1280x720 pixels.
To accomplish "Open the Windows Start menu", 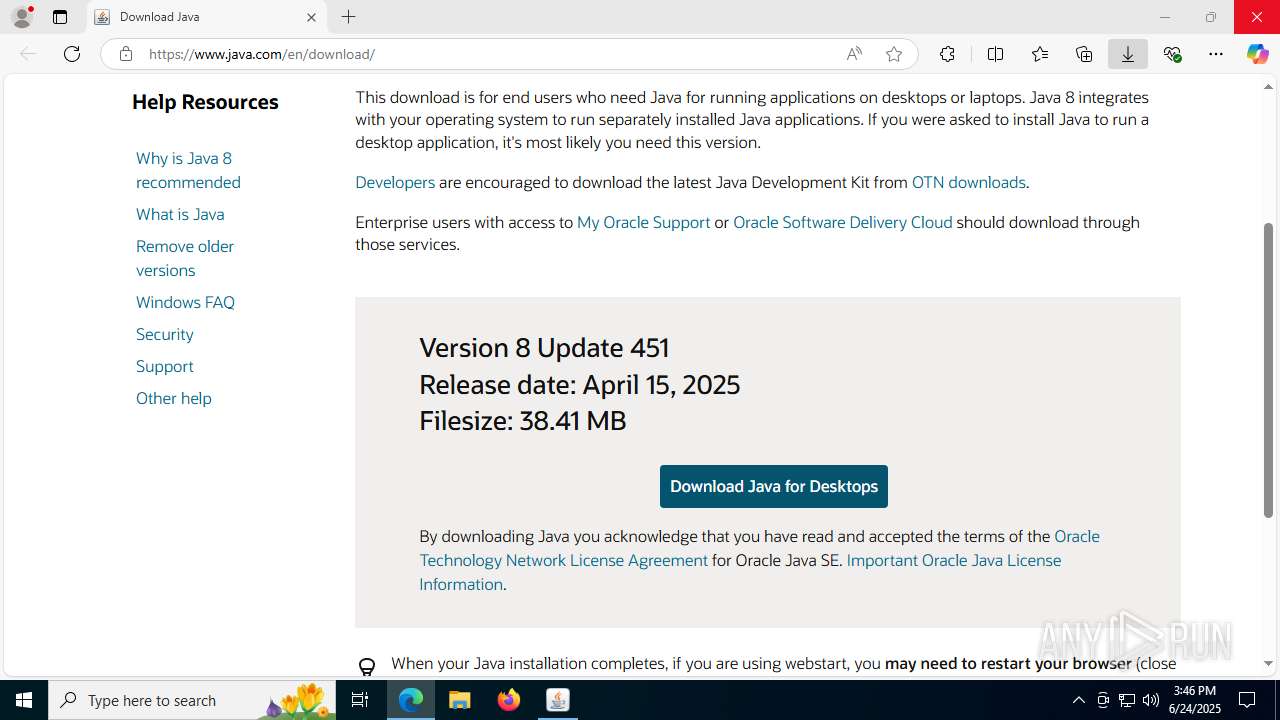I will pos(24,700).
